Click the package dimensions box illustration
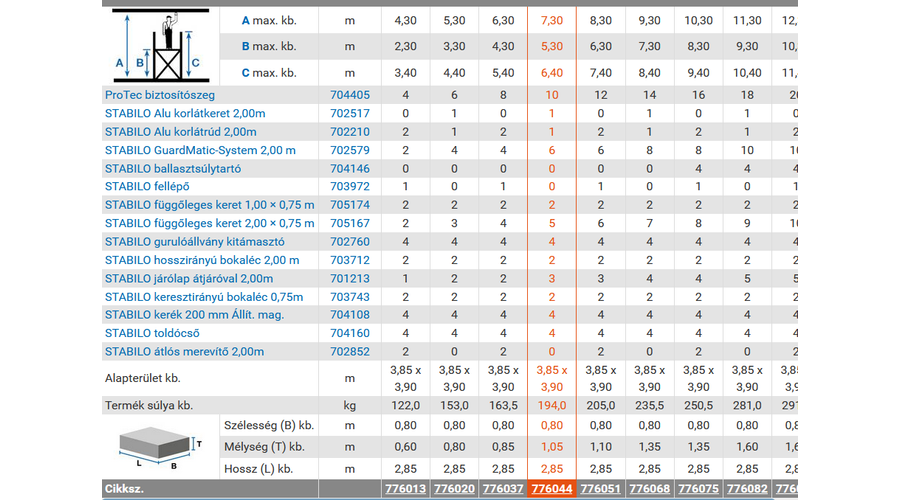Viewport: 900px width, 500px height. [160, 447]
